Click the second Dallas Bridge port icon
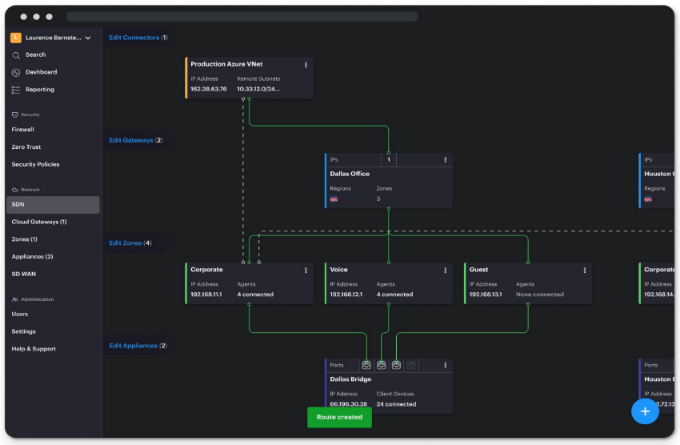Image resolution: width=680 pixels, height=445 pixels. (x=381, y=365)
